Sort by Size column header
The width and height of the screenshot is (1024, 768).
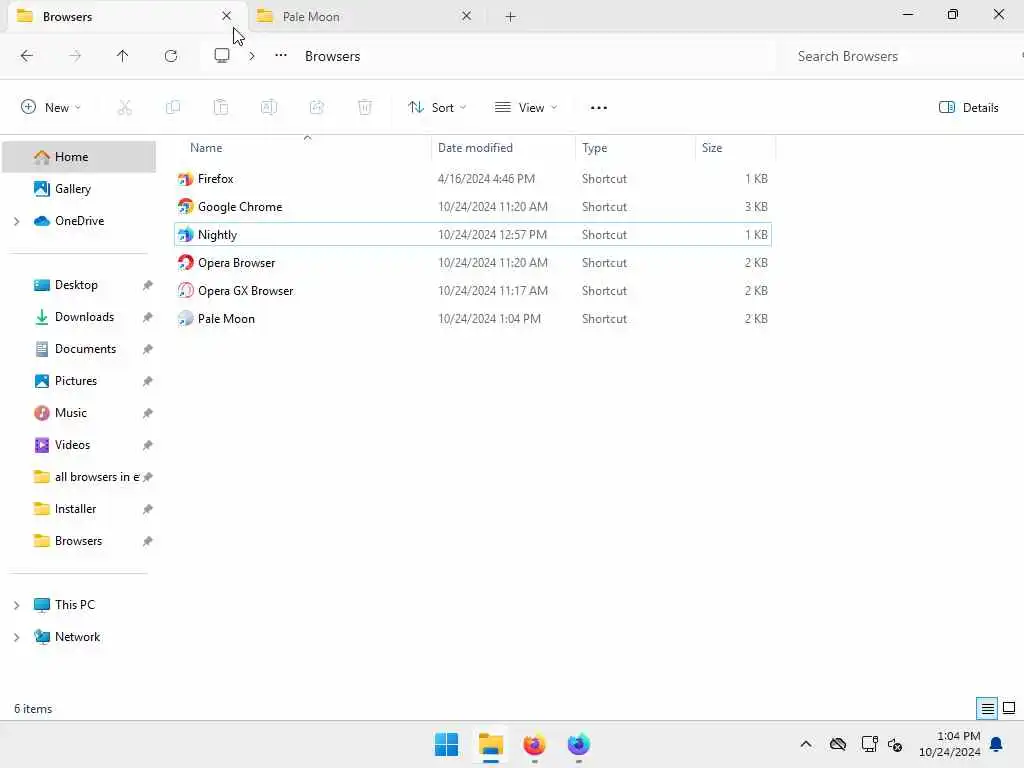735,148
